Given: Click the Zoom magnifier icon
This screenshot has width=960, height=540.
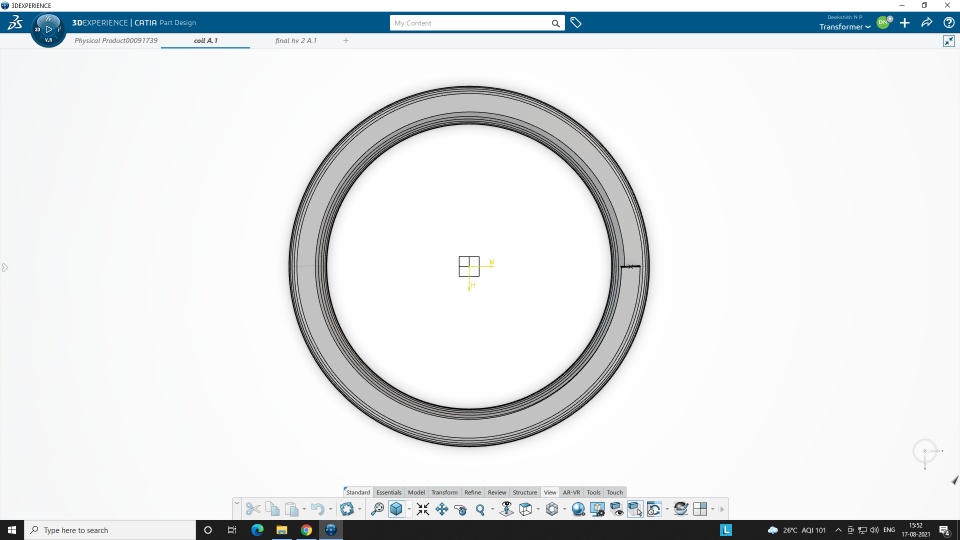Looking at the screenshot, I should (481, 509).
